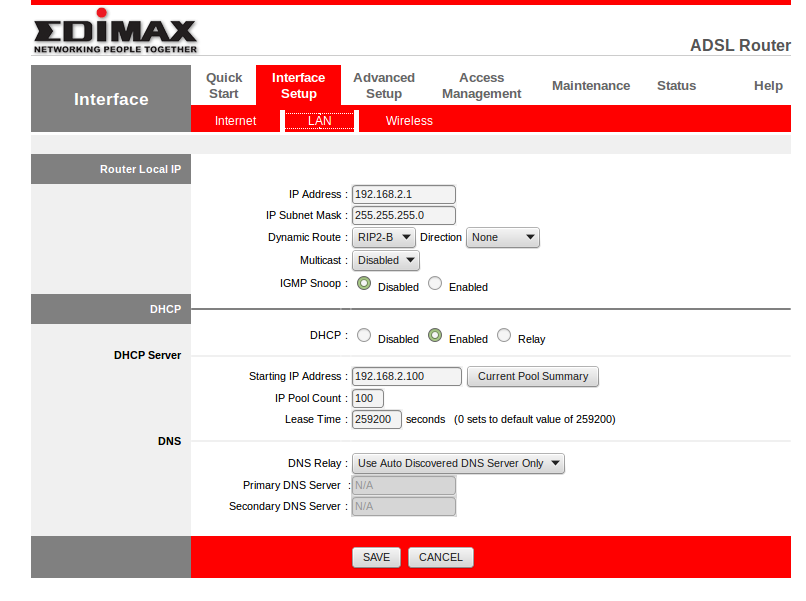This screenshot has height=601, width=806.
Task: Select DHCP Enabled radio button
Action: [435, 336]
